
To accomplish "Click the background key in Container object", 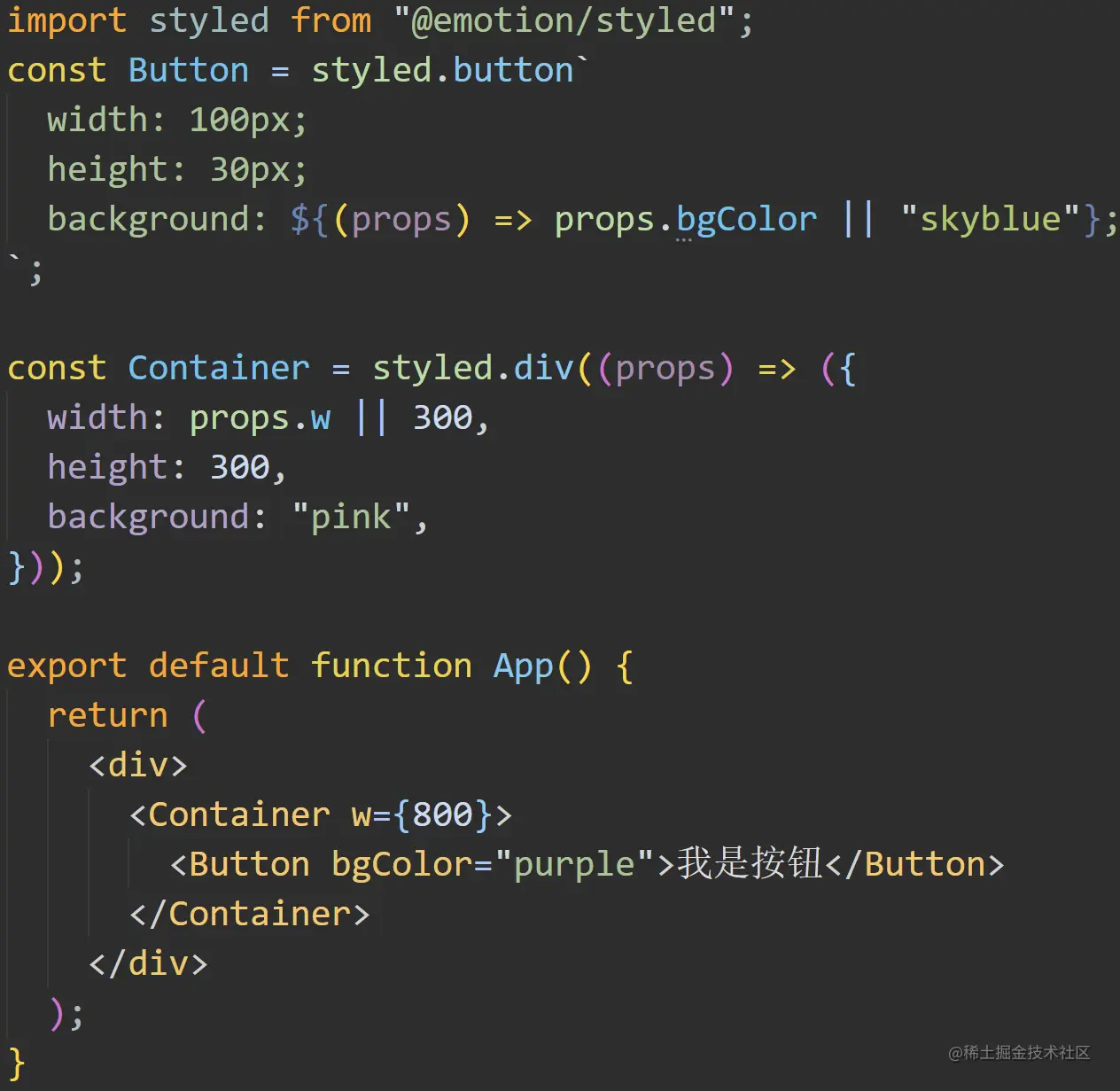I will 148,518.
